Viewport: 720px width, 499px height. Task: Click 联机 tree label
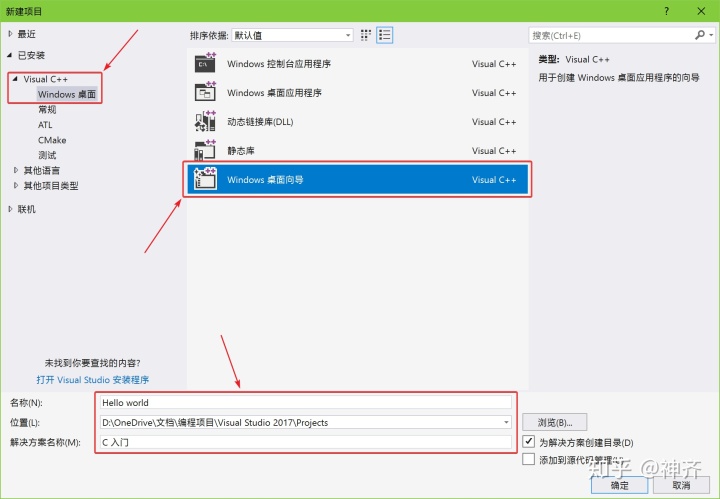27,209
